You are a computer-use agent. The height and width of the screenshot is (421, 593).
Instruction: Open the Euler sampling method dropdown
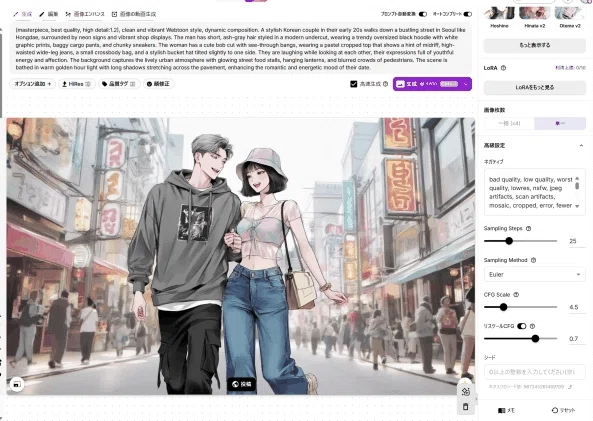click(x=535, y=275)
